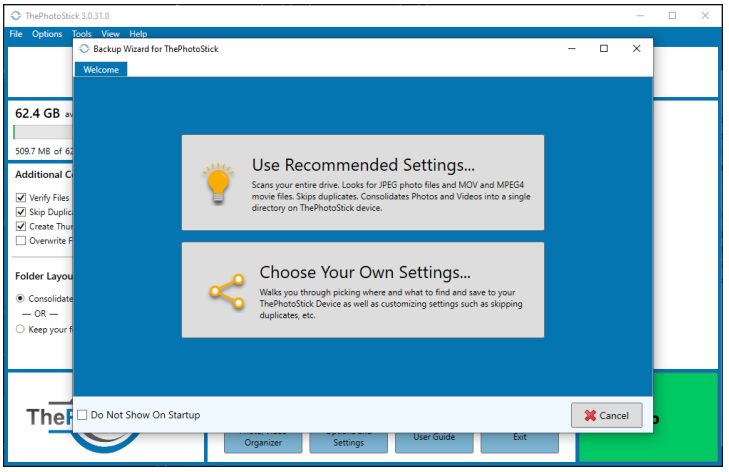Choose Choose Your Own Settings option
Image resolution: width=729 pixels, height=472 pixels.
363,290
